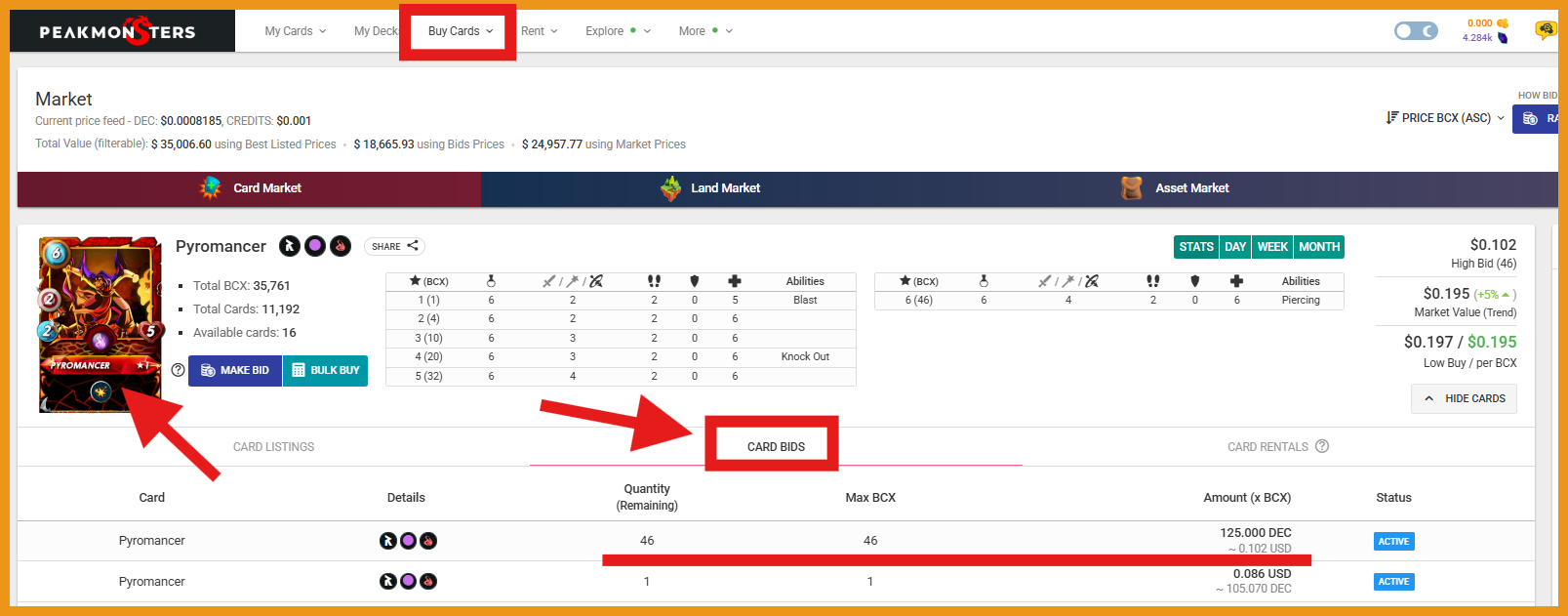The height and width of the screenshot is (616, 1568).
Task: Open the Buy Cards dropdown menu
Action: pos(461,31)
